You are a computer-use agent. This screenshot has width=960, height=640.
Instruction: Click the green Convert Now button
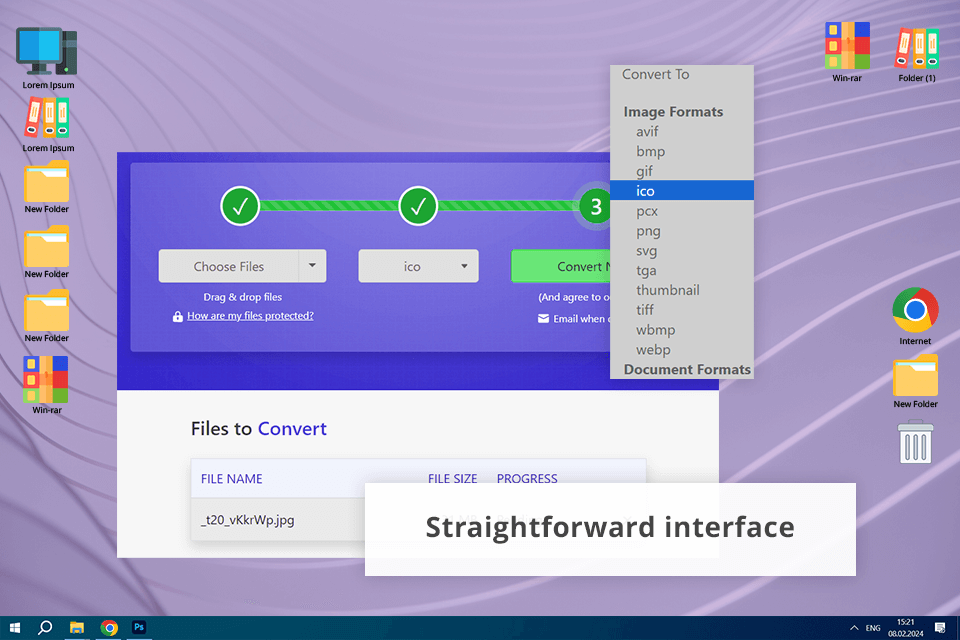tap(561, 266)
